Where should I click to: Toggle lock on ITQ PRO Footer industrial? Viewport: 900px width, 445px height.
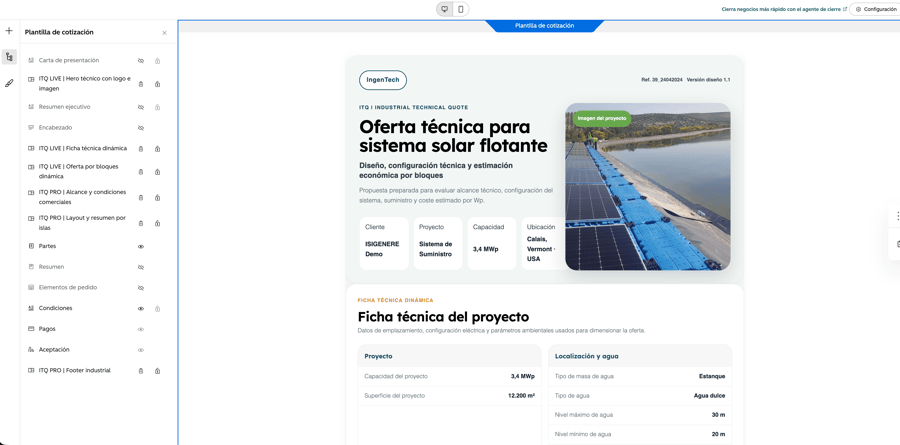[157, 371]
